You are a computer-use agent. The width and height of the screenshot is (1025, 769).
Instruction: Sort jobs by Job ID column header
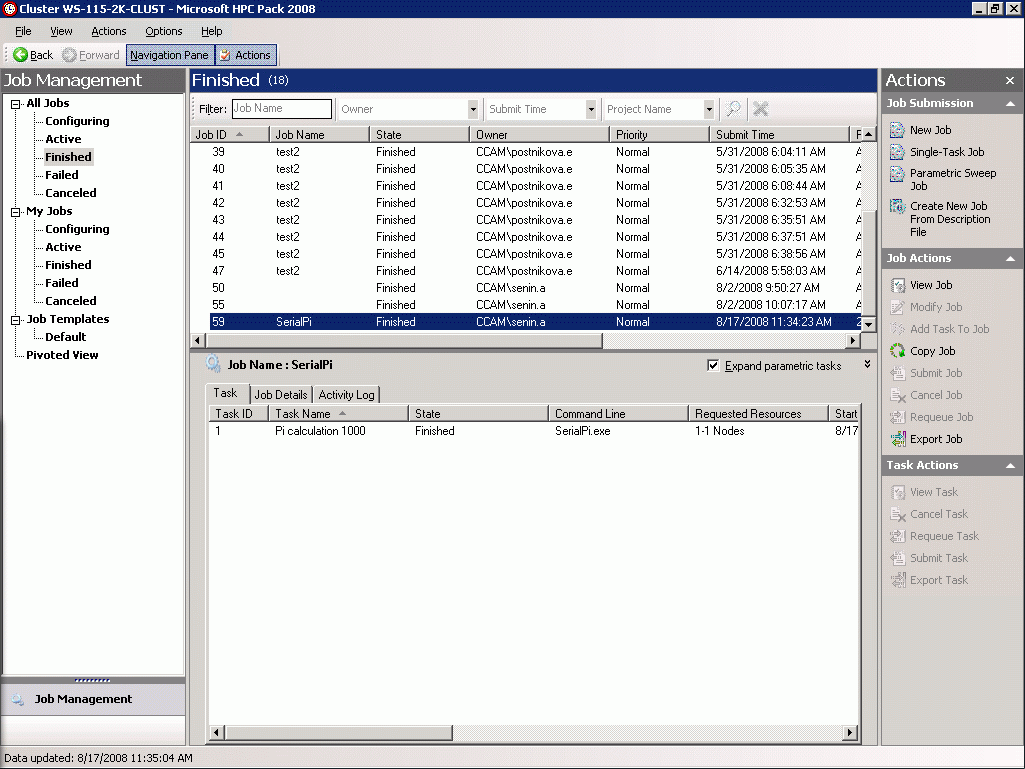230,135
